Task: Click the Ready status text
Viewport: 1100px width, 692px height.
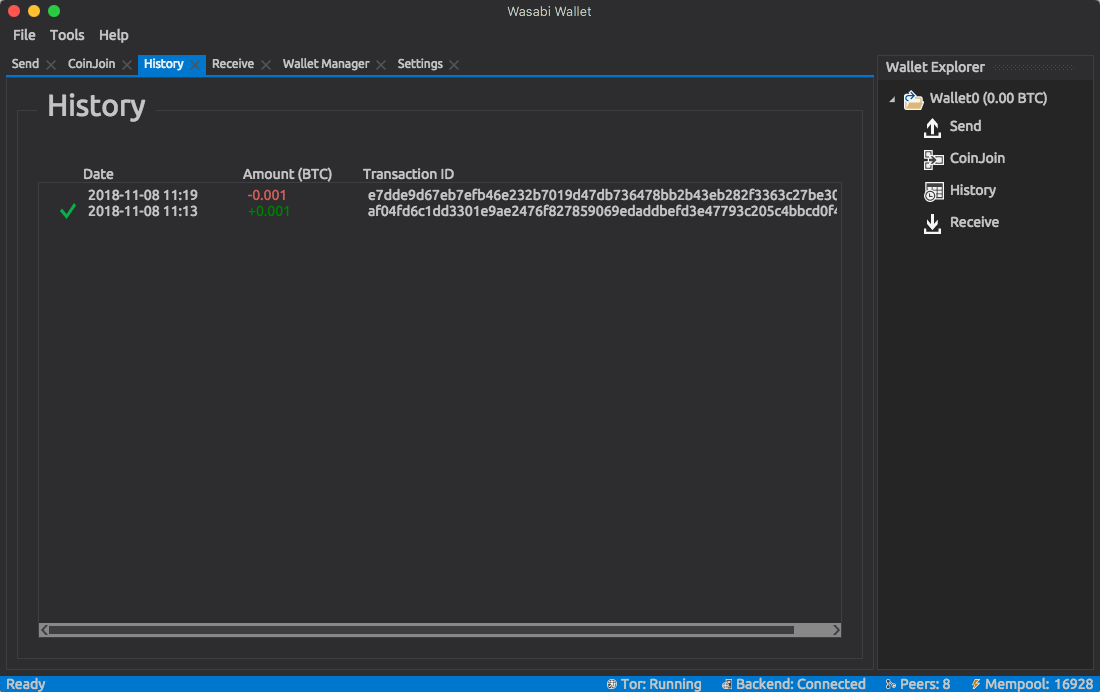Action: (x=26, y=684)
